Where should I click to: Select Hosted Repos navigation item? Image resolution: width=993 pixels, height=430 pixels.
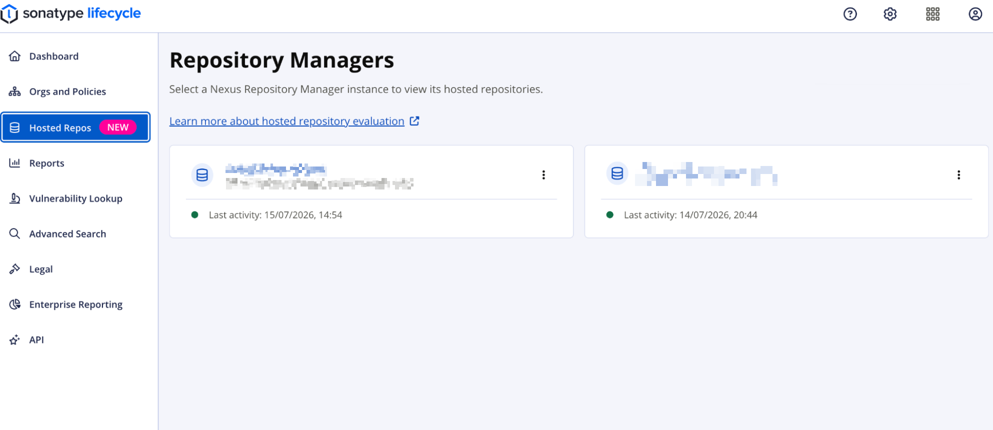pyautogui.click(x=75, y=127)
